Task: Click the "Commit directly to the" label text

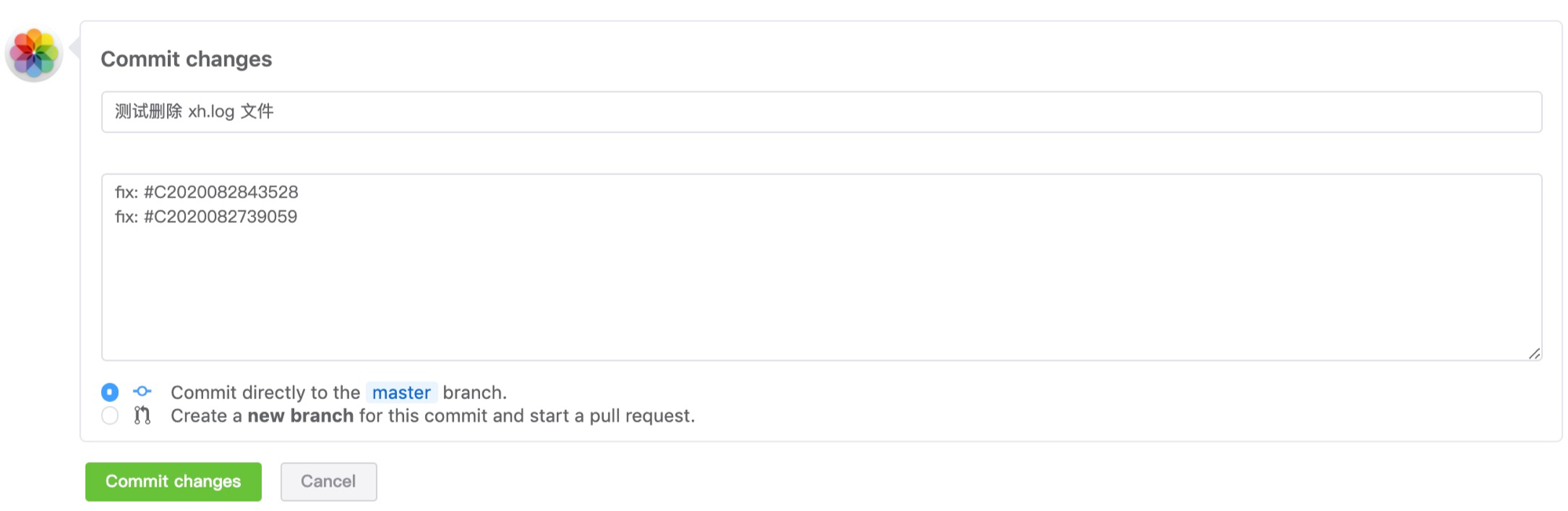Action: pyautogui.click(x=265, y=392)
